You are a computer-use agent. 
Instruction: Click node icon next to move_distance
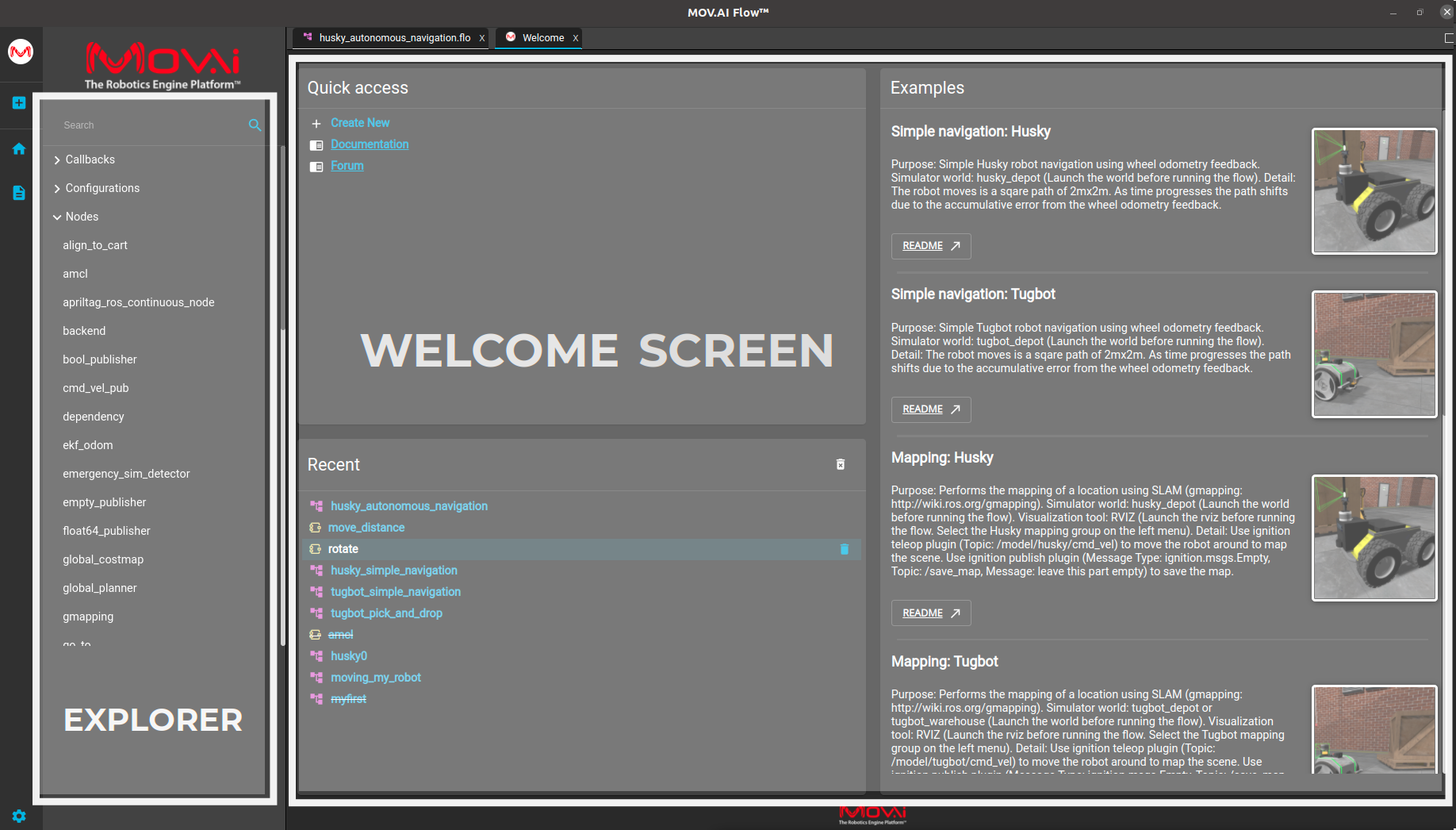[315, 528]
